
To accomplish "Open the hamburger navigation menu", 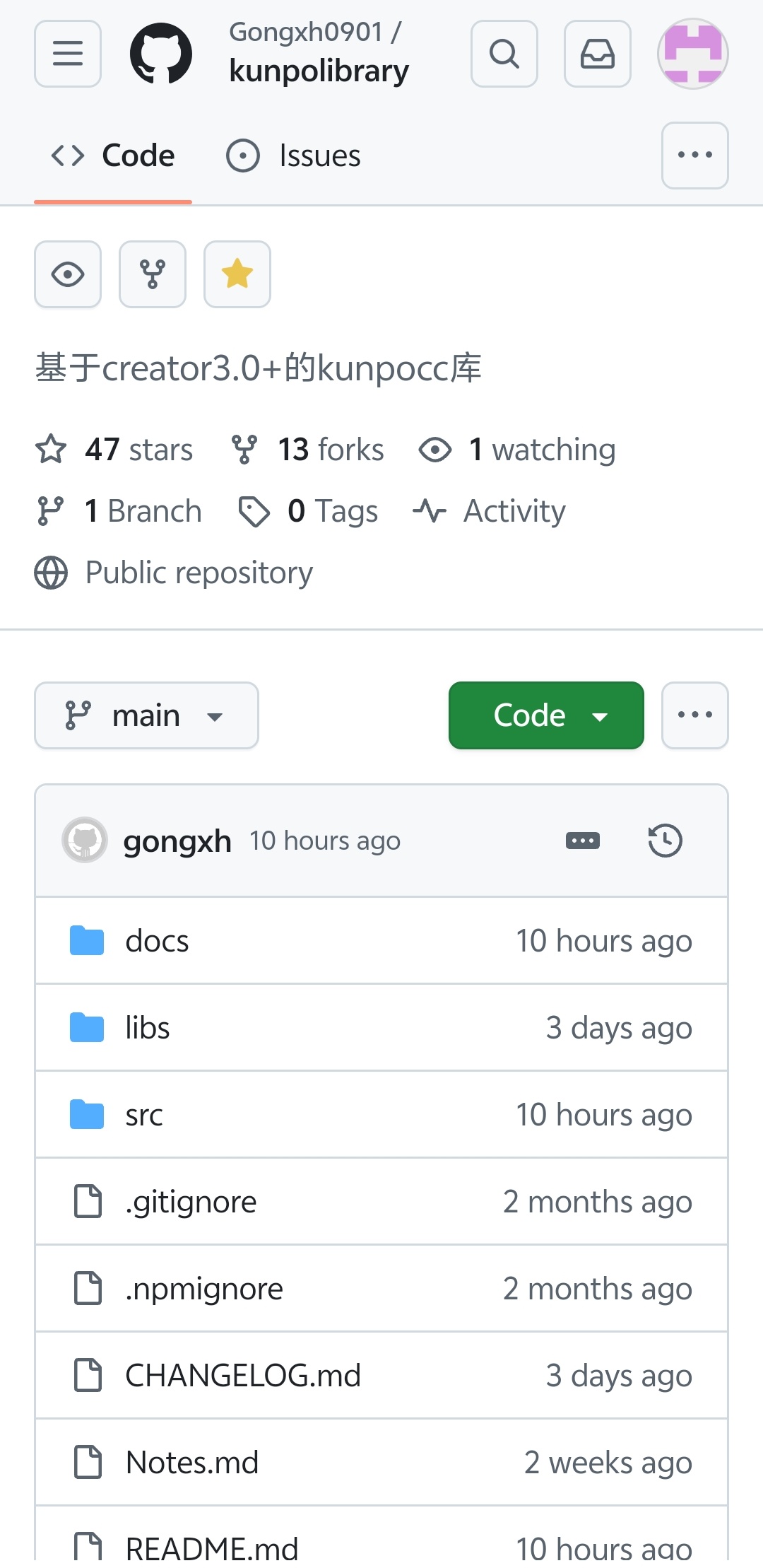I will [68, 54].
